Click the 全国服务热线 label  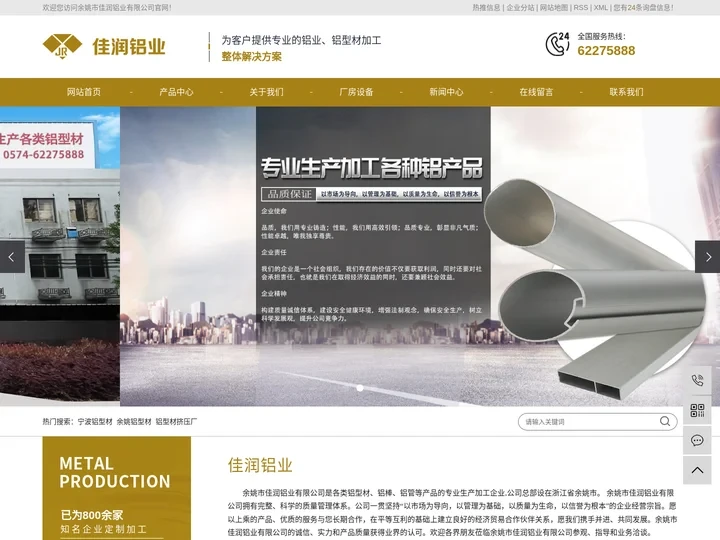(601, 36)
